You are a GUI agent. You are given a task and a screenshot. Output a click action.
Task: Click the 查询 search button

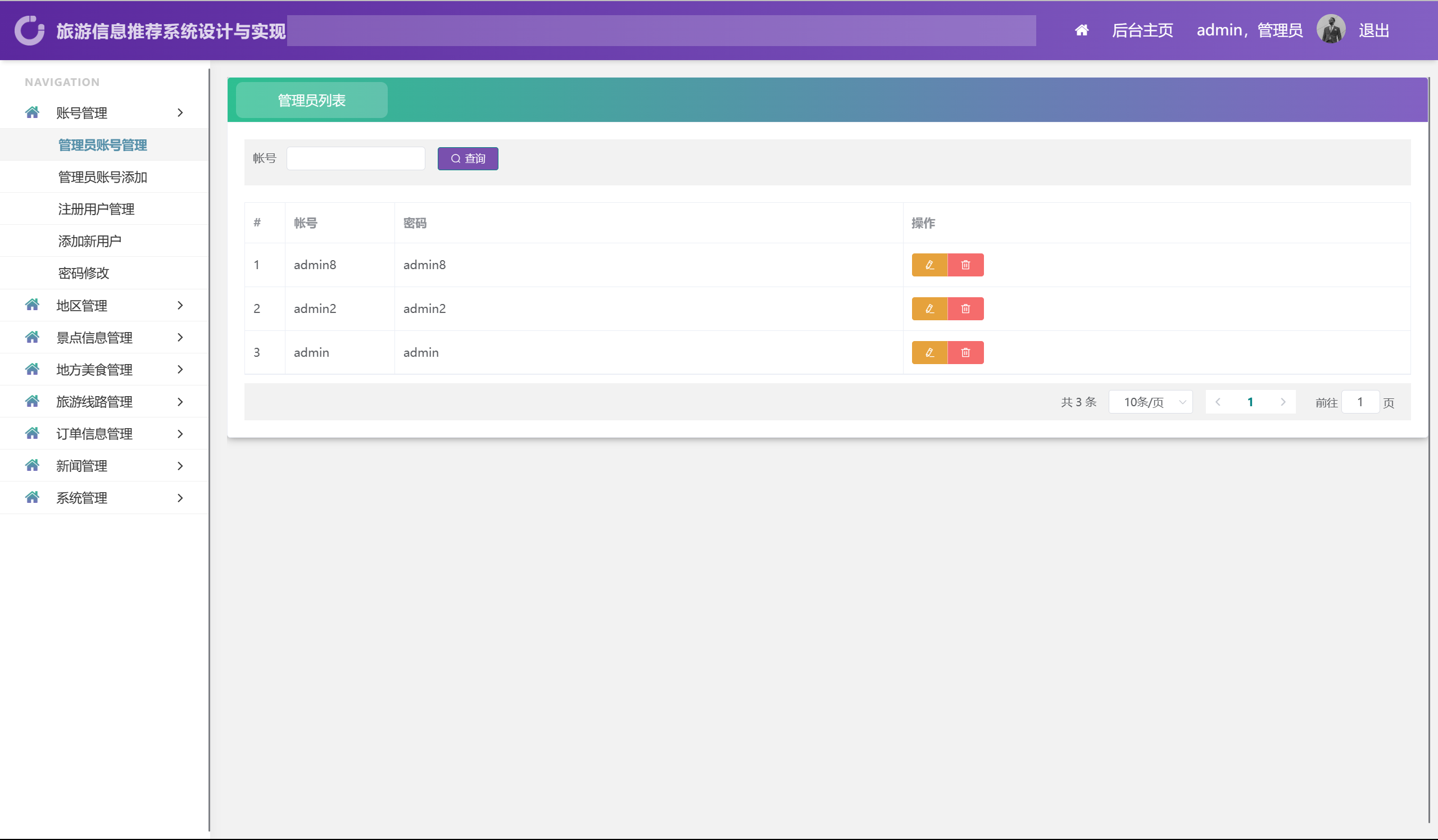(468, 158)
